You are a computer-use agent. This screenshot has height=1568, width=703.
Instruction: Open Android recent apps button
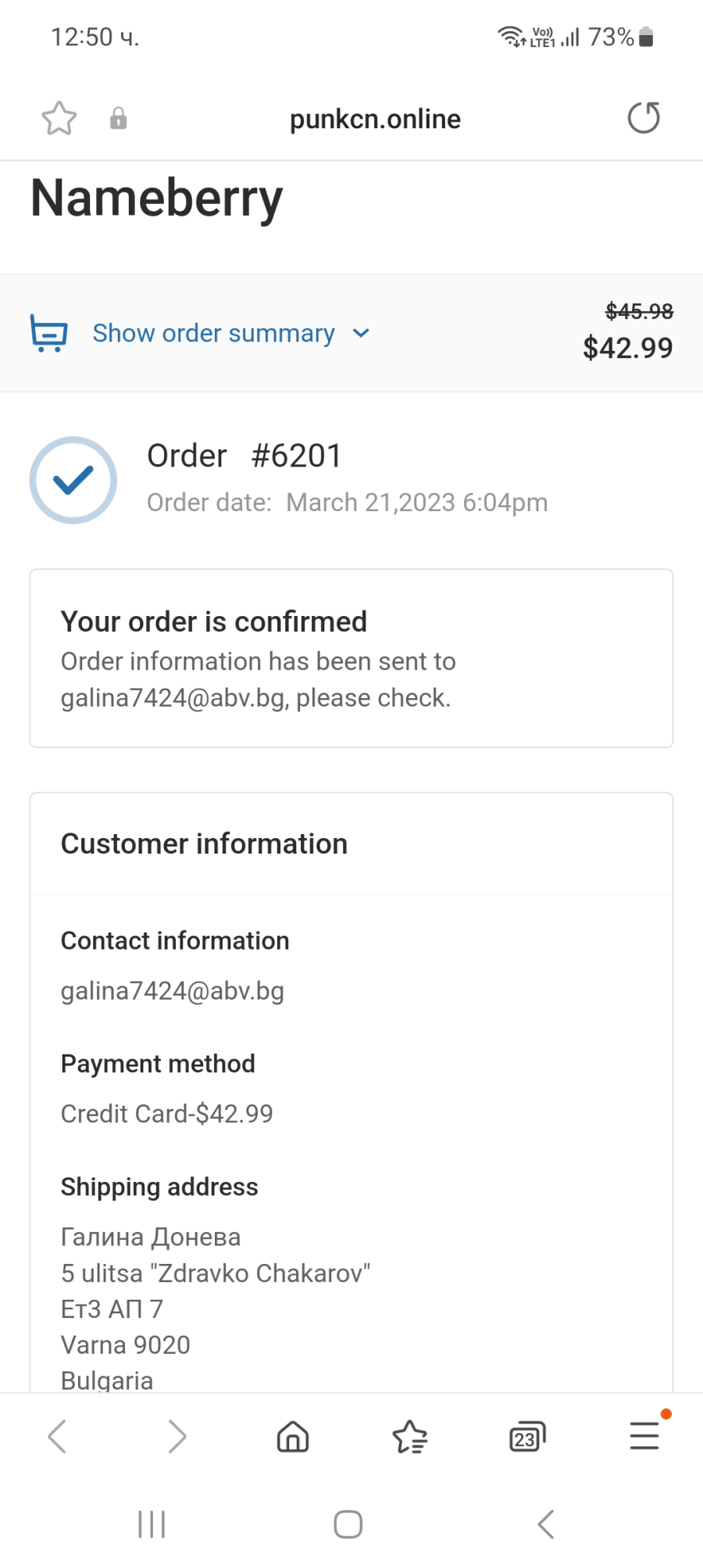[152, 1524]
